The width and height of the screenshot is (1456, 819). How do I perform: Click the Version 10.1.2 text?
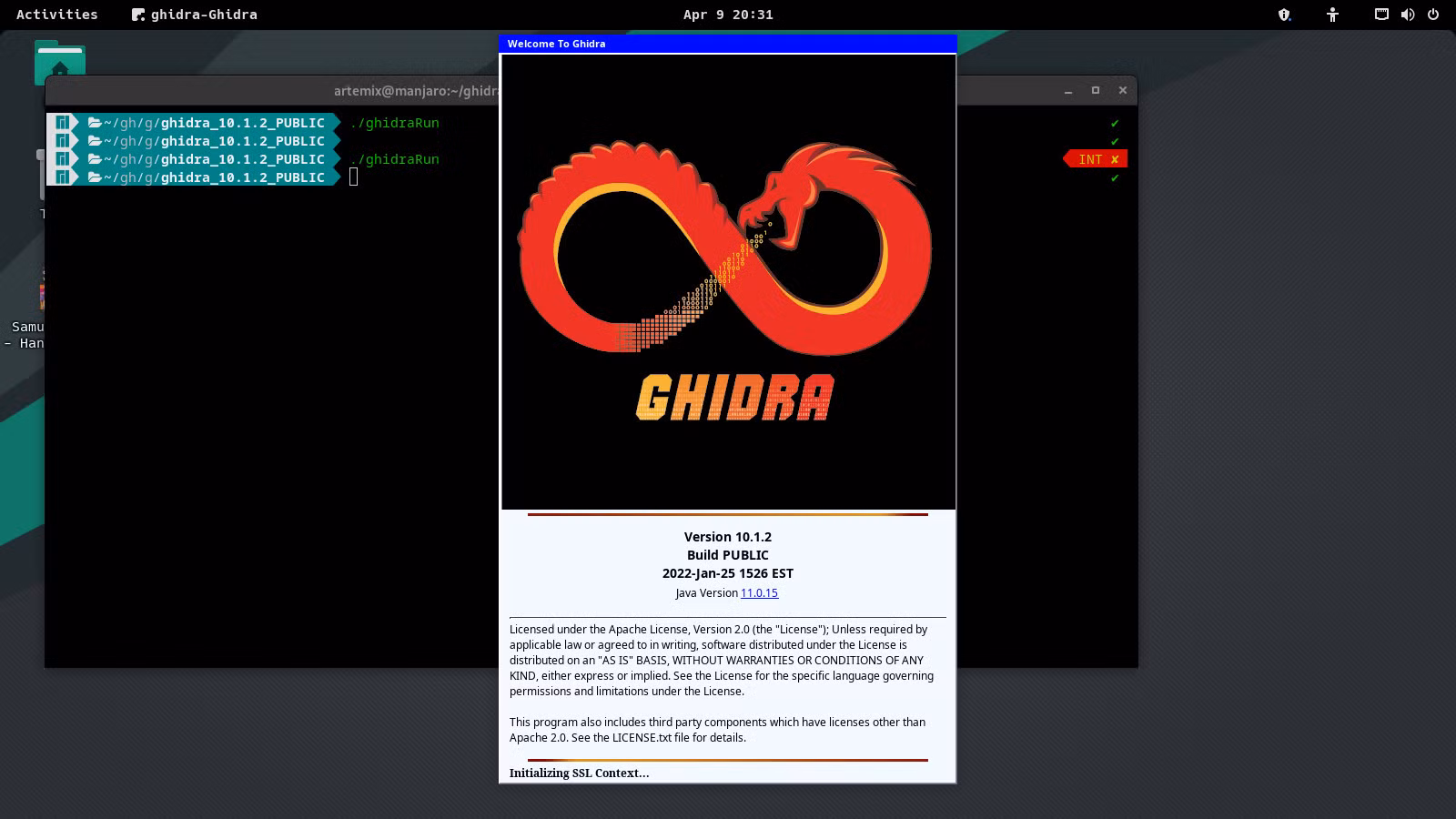[728, 537]
